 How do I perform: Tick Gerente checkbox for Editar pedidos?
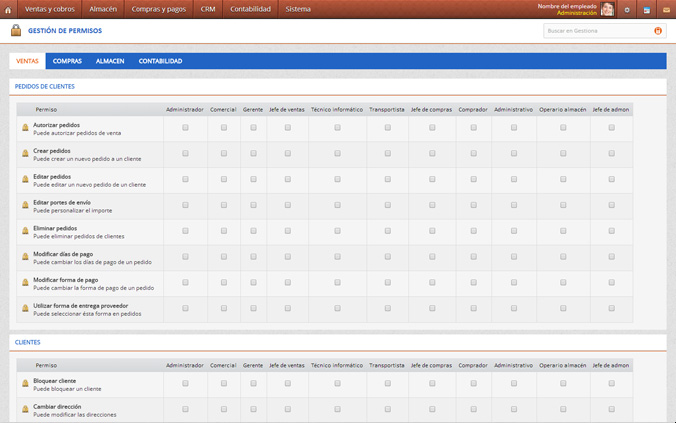tap(253, 180)
